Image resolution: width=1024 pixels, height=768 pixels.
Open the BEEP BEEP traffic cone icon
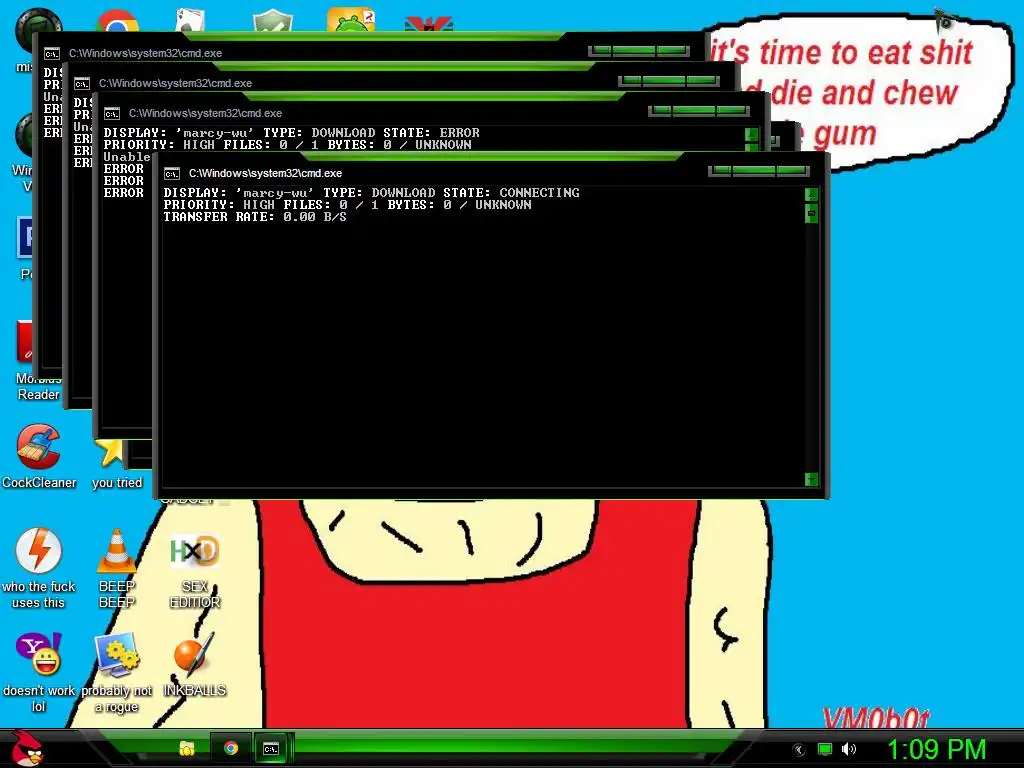click(117, 568)
